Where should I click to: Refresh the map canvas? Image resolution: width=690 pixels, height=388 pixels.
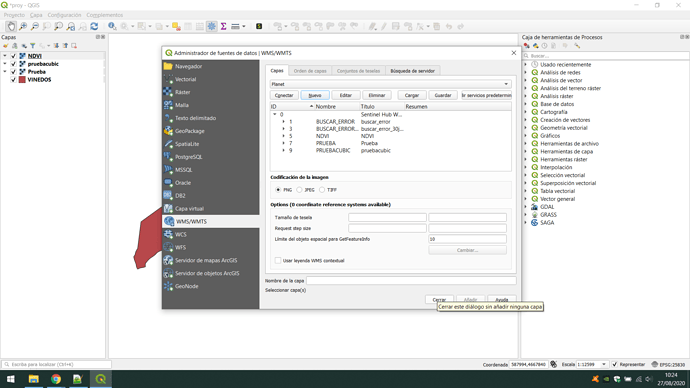[94, 26]
